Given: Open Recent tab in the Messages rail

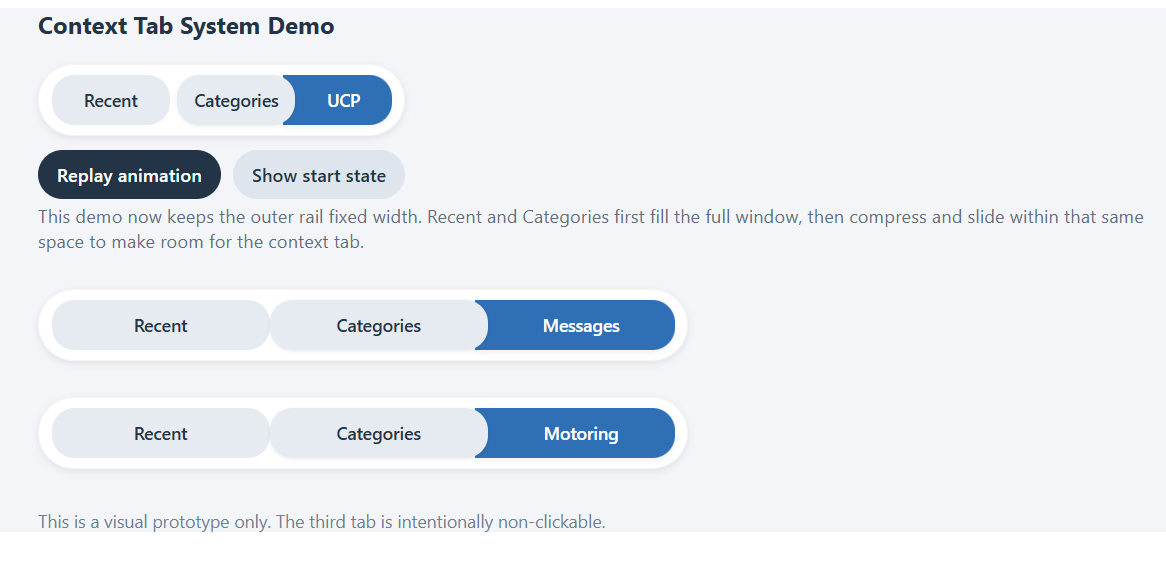Looking at the screenshot, I should tap(160, 326).
